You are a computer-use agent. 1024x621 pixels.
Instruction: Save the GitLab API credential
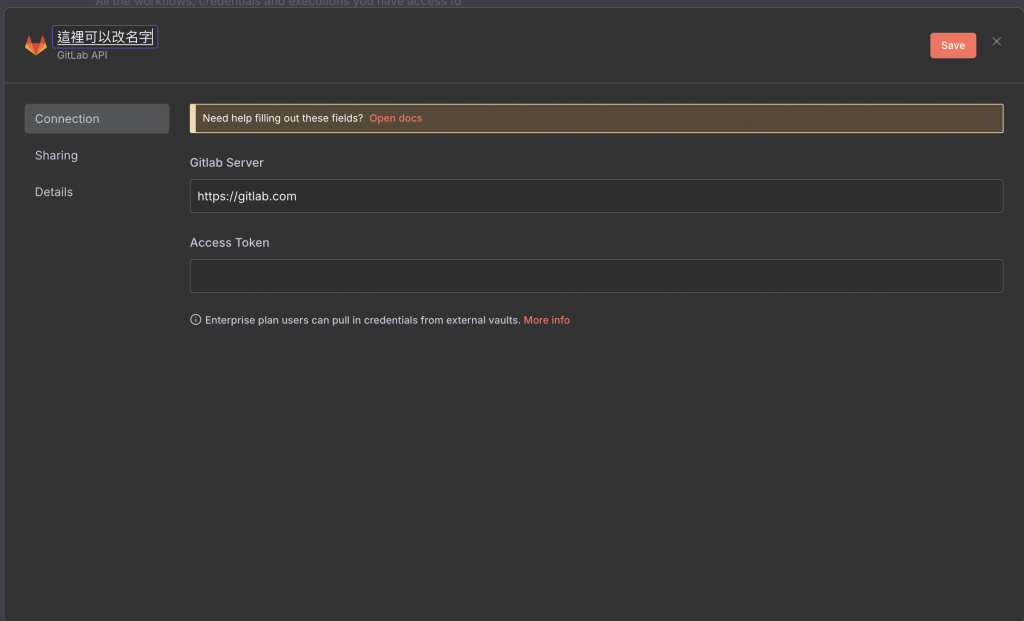953,45
